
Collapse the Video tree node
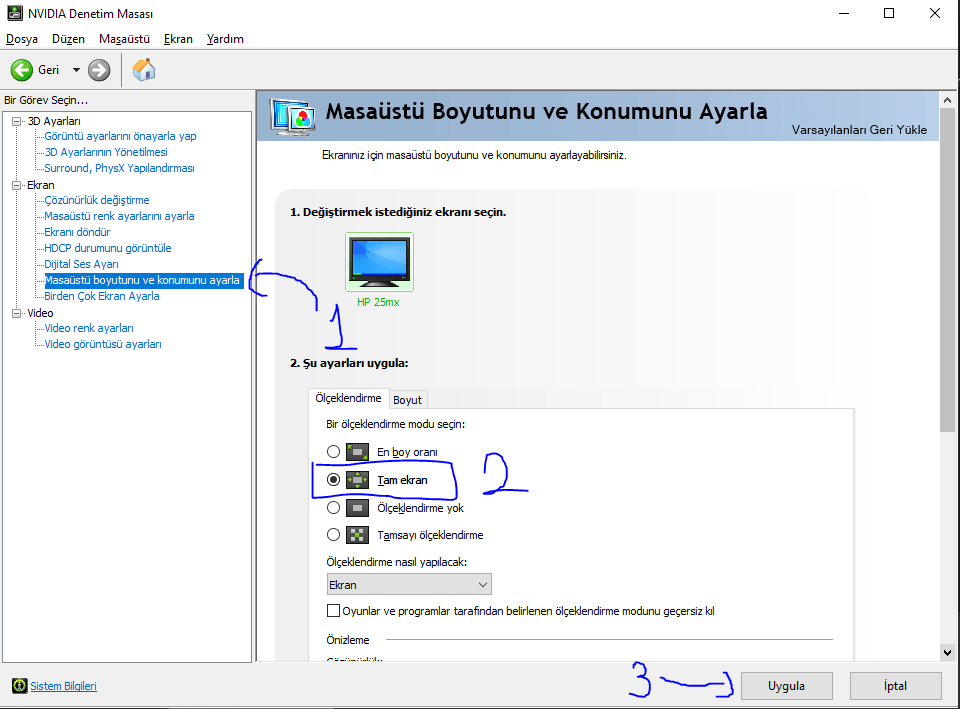(17, 313)
